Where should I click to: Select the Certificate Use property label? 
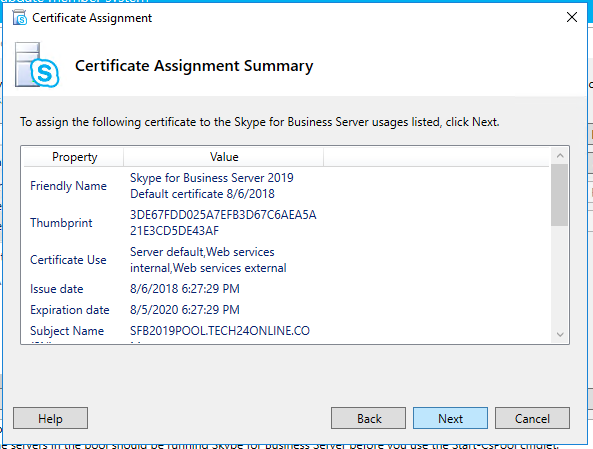[x=68, y=260]
